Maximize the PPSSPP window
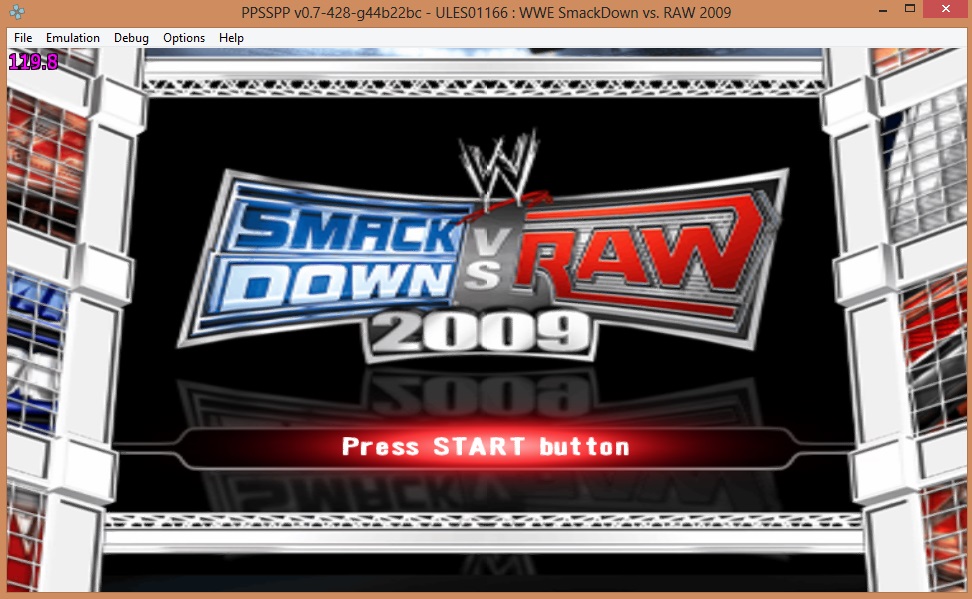Image resolution: width=972 pixels, height=599 pixels. 910,10
